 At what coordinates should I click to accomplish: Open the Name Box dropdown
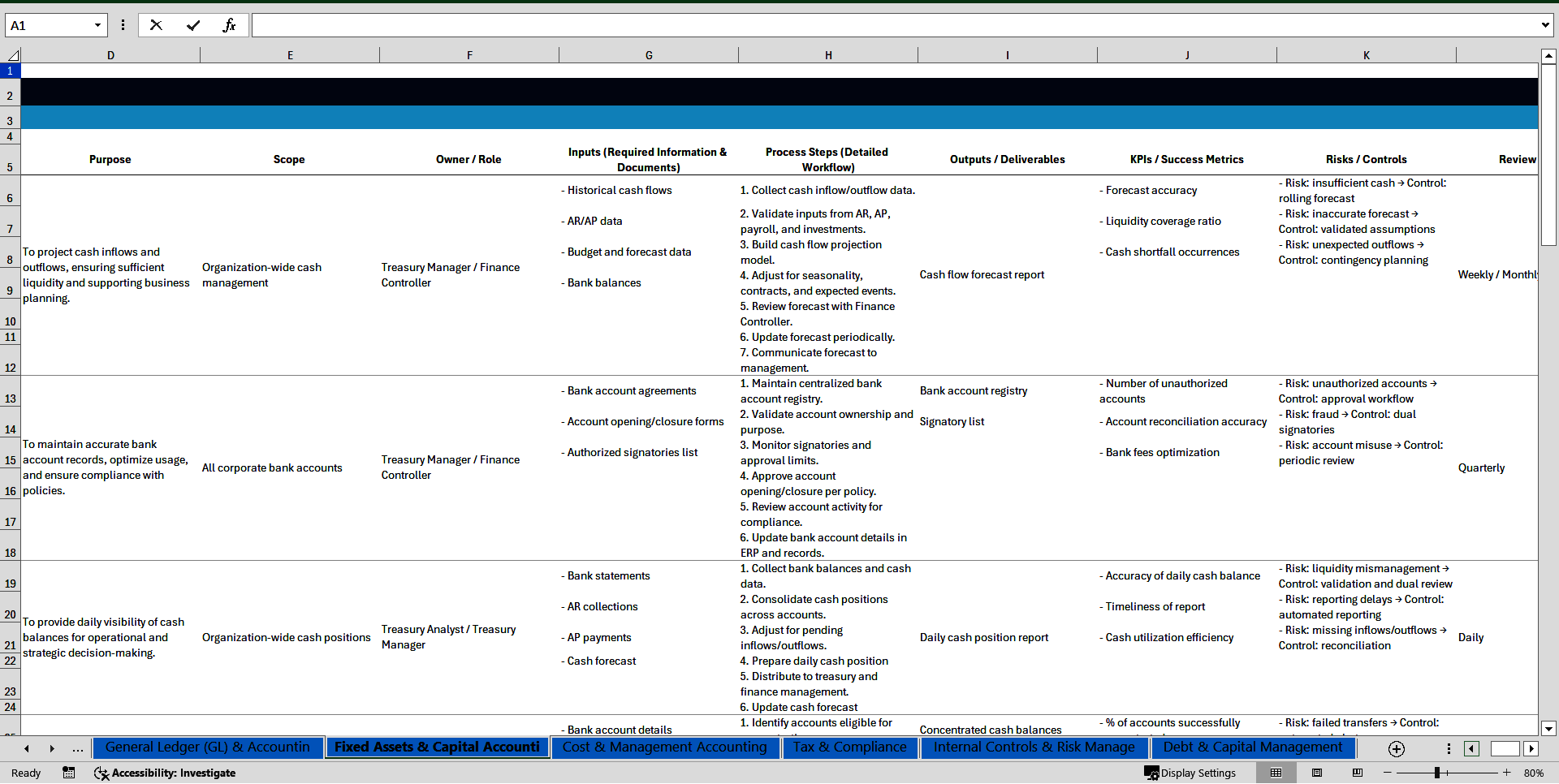point(98,25)
